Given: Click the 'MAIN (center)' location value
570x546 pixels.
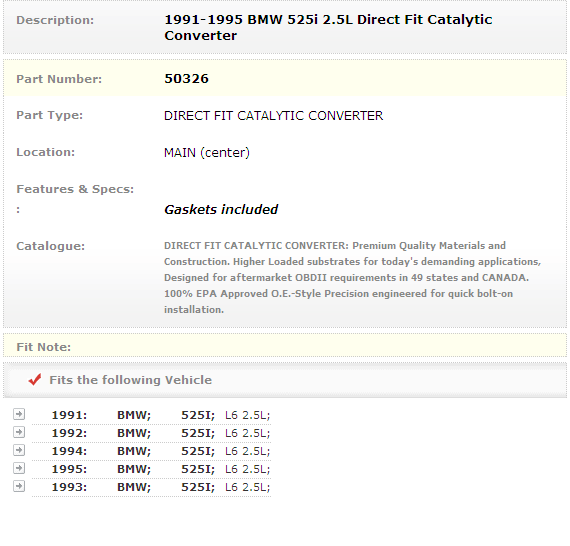Looking at the screenshot, I should point(207,152).
